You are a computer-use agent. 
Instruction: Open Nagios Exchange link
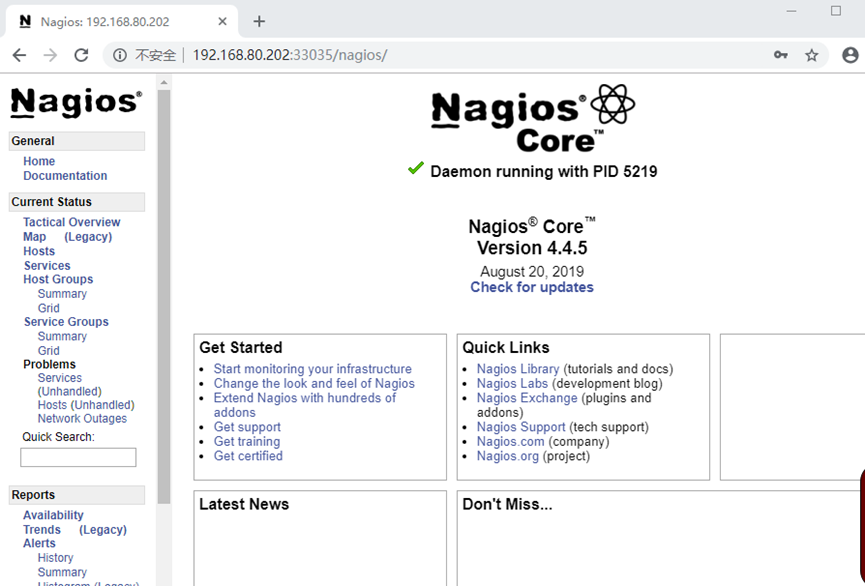pos(527,398)
